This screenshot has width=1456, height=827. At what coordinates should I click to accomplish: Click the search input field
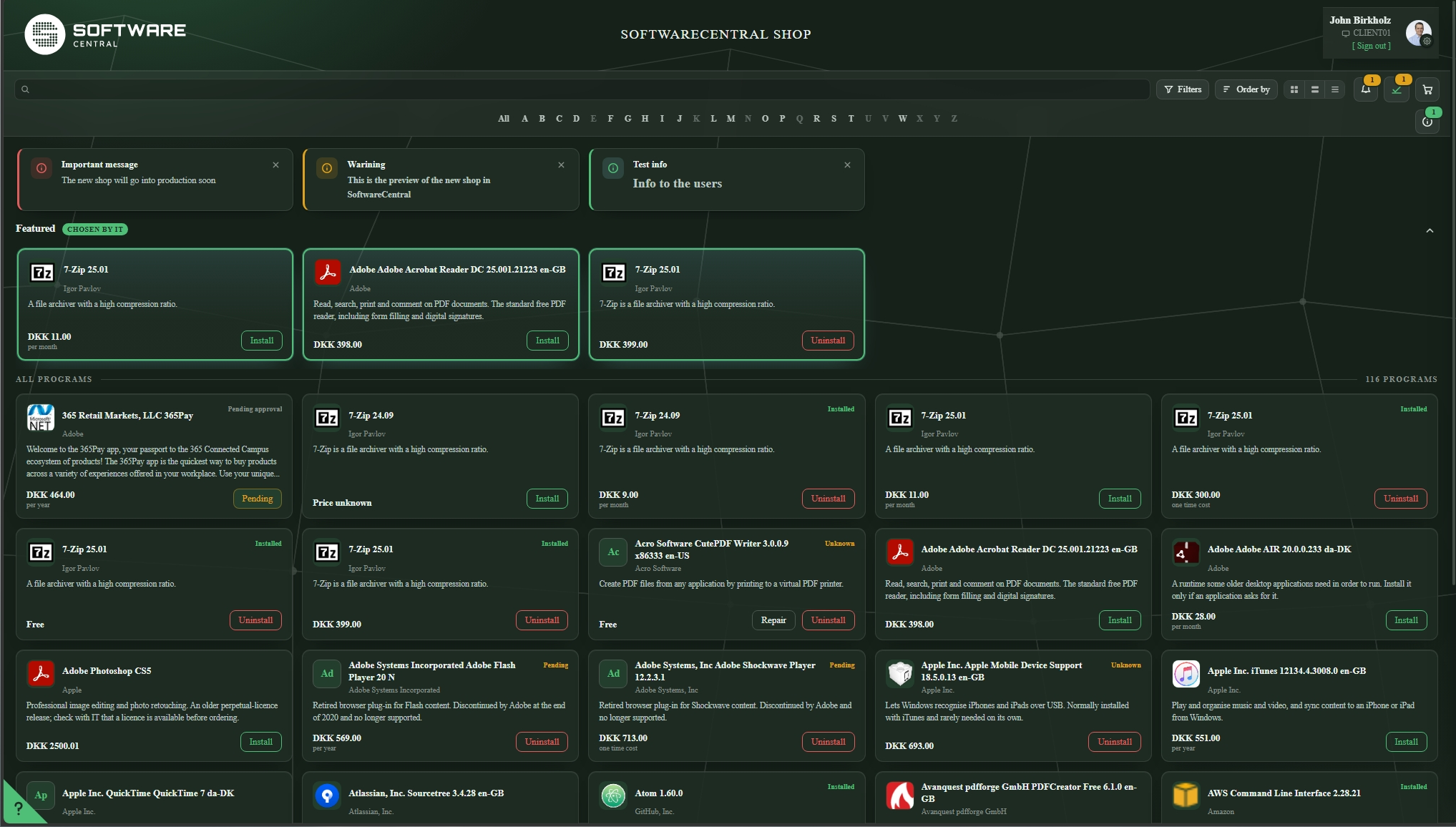pos(582,89)
